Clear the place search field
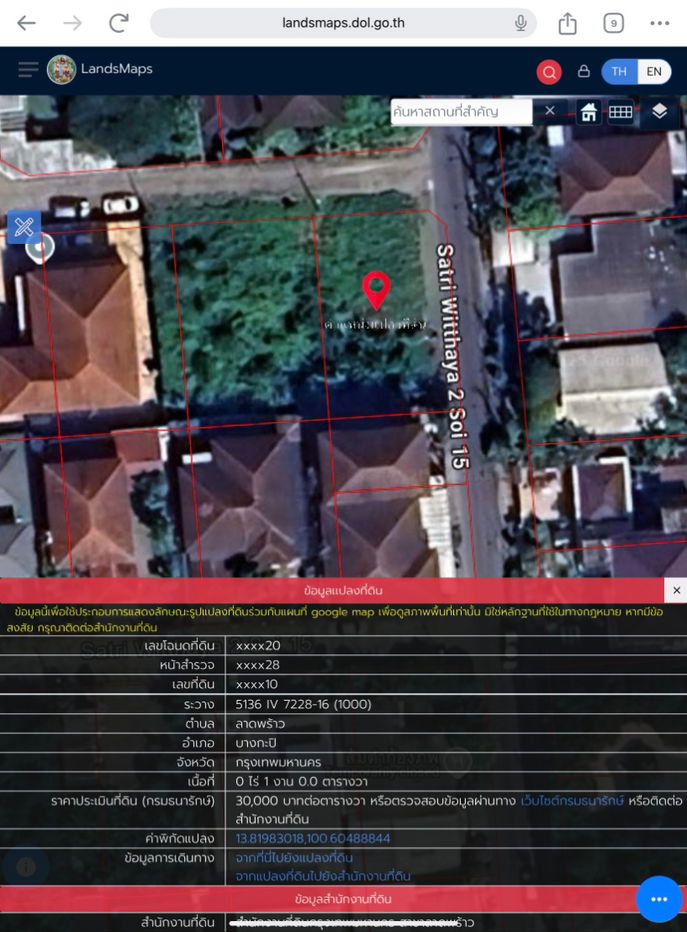Viewport: 687px width, 932px height. 549,111
